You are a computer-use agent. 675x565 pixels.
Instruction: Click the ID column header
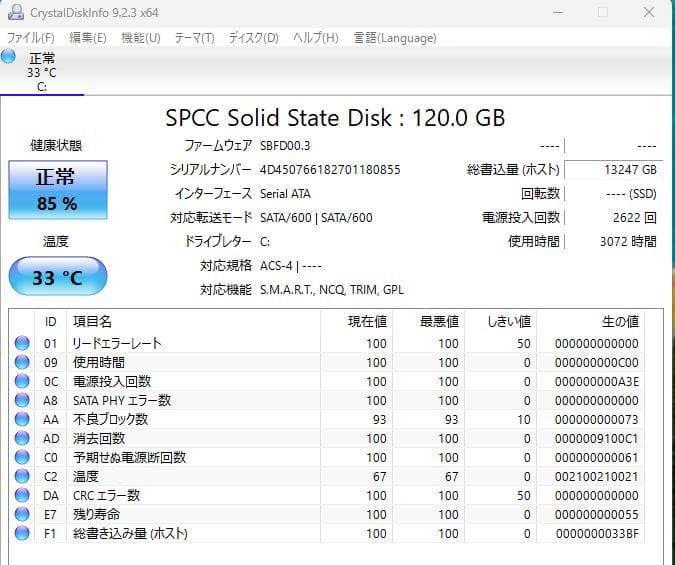coord(50,321)
